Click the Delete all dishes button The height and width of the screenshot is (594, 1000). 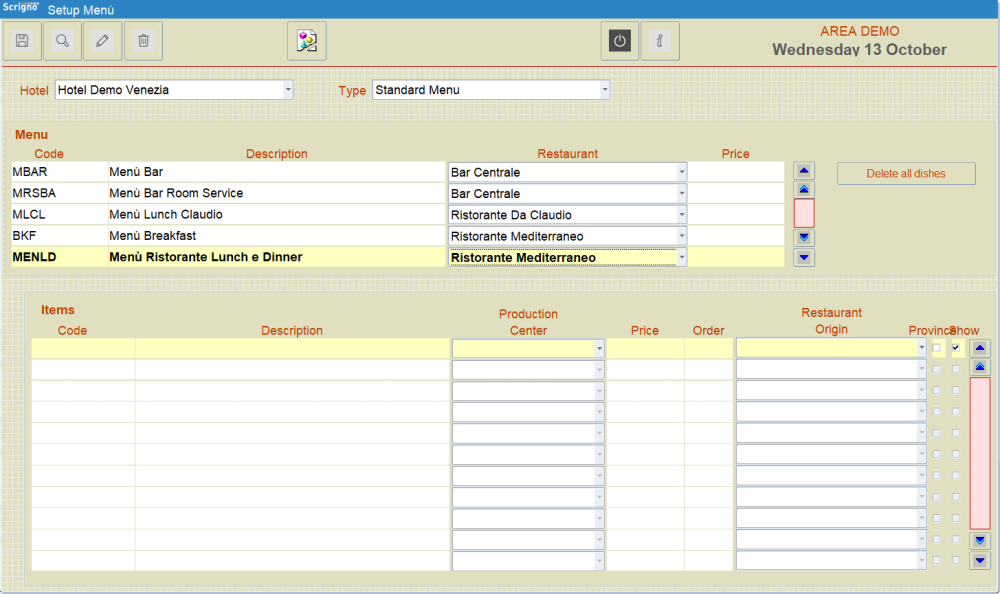(x=906, y=174)
